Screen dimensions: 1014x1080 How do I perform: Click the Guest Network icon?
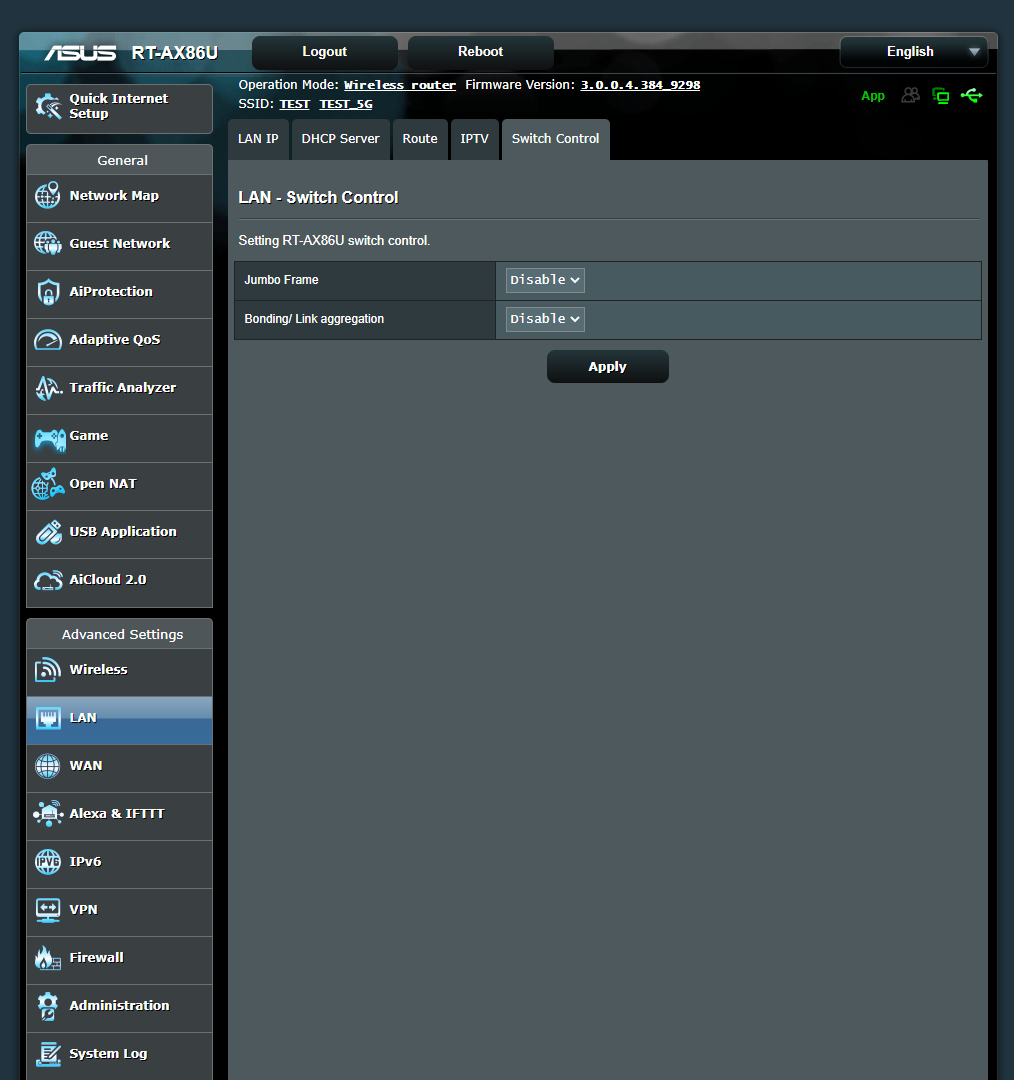click(48, 243)
